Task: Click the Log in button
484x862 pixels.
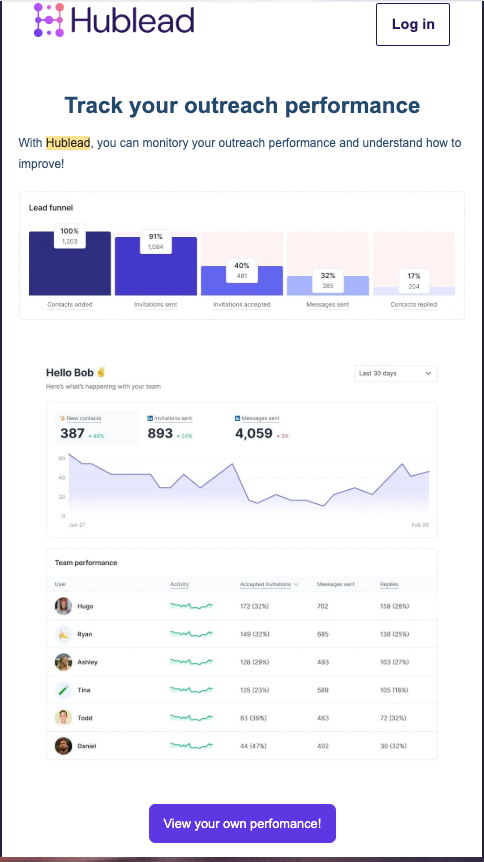Action: point(413,24)
